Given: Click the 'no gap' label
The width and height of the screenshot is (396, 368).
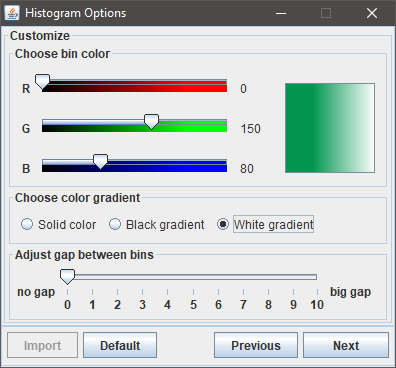Looking at the screenshot, I should click(x=36, y=292).
